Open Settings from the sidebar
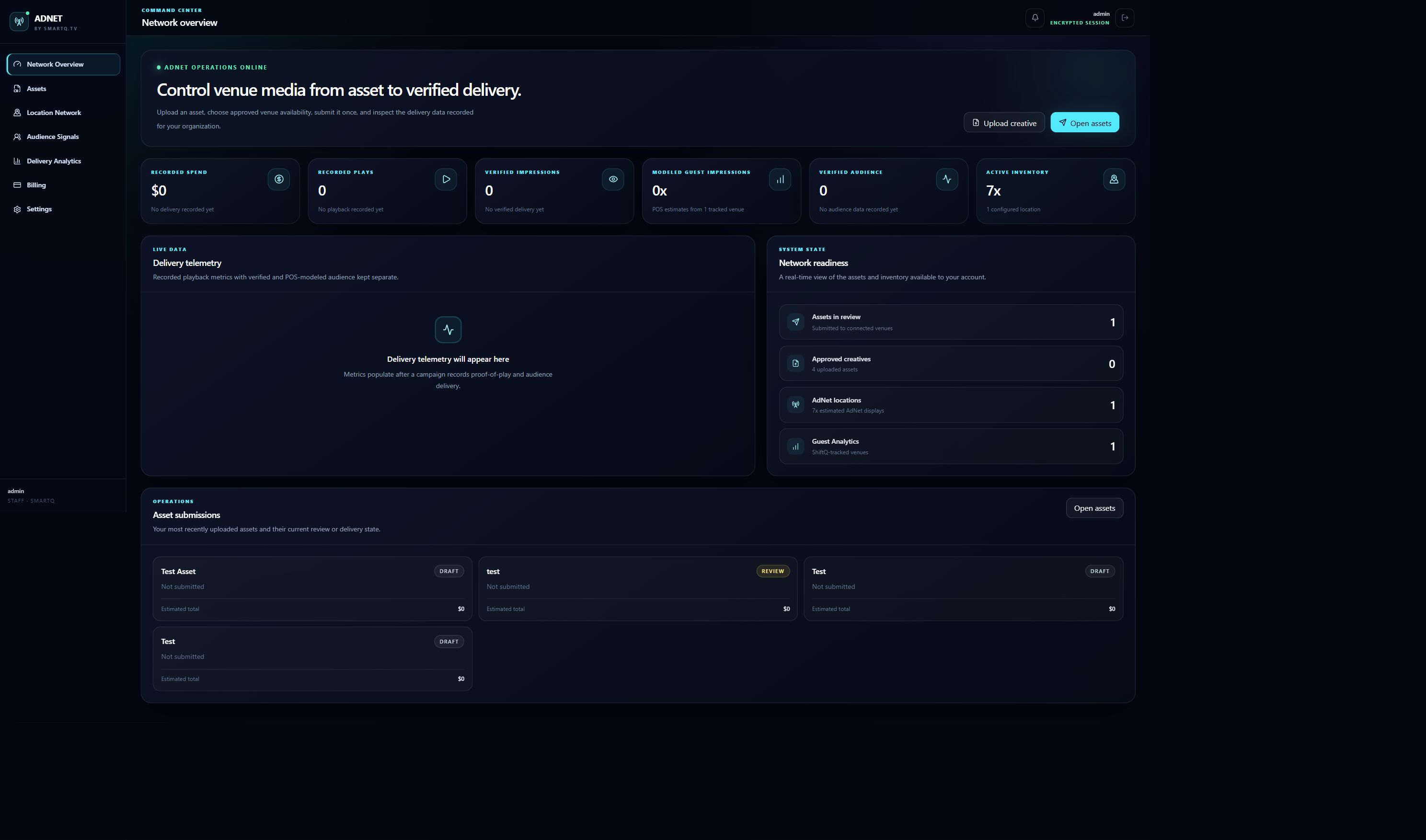 tap(63, 209)
